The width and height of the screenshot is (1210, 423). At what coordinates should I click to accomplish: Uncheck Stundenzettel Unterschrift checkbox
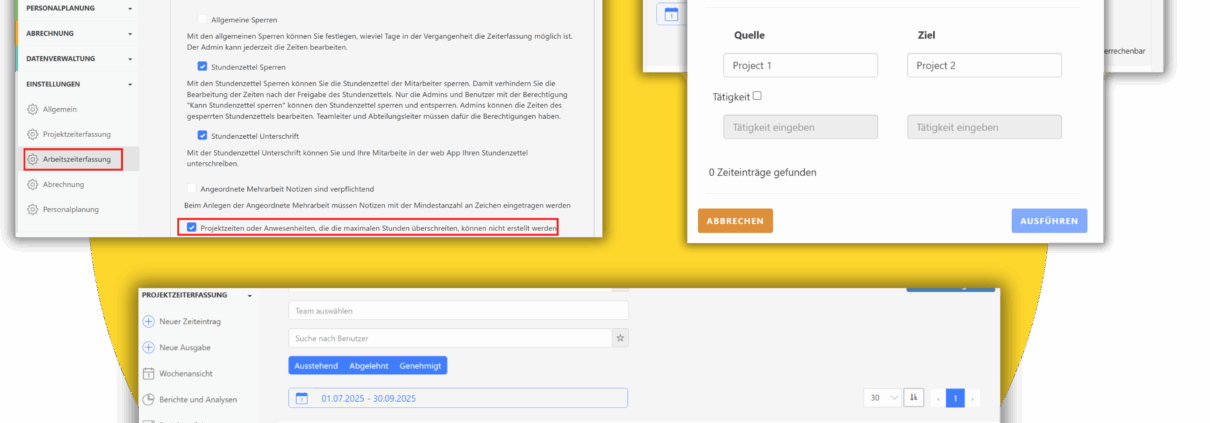203,135
